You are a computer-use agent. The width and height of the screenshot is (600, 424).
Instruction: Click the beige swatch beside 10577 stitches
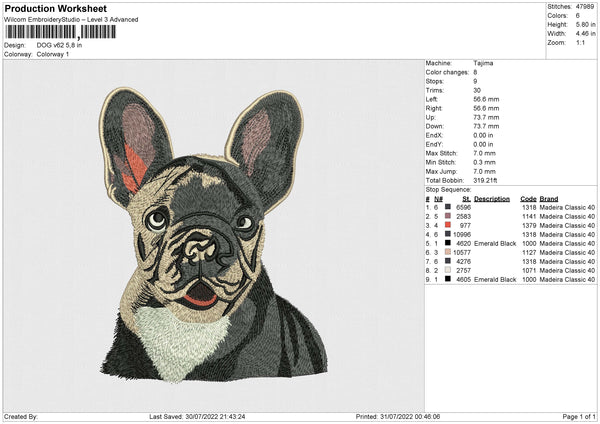pos(447,252)
